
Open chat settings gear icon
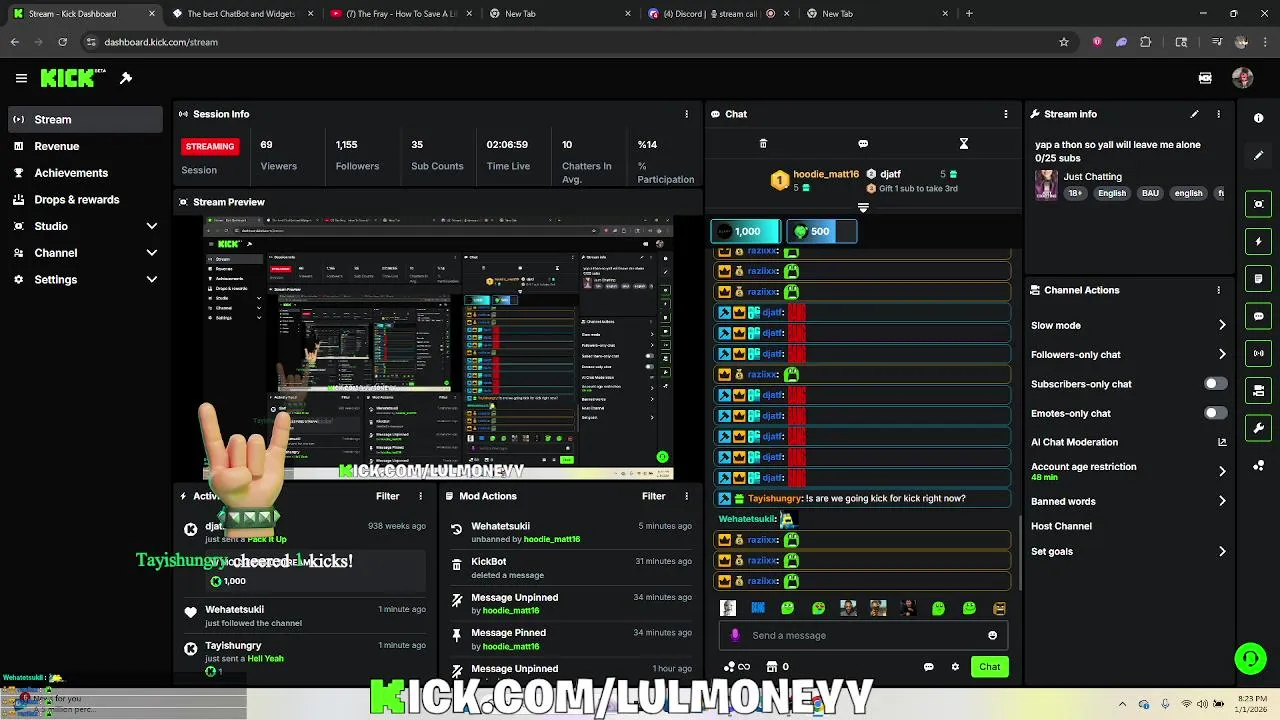pos(955,667)
